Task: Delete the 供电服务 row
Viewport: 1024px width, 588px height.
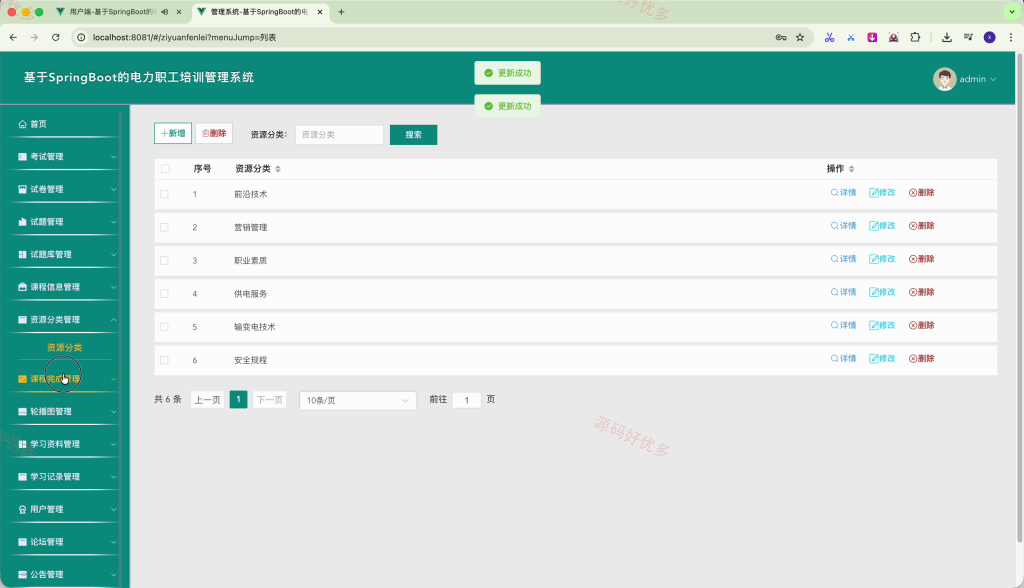Action: click(x=921, y=293)
